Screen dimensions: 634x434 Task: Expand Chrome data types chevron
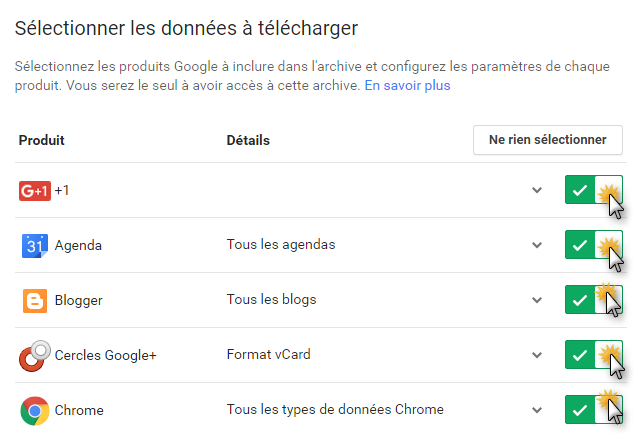click(537, 410)
